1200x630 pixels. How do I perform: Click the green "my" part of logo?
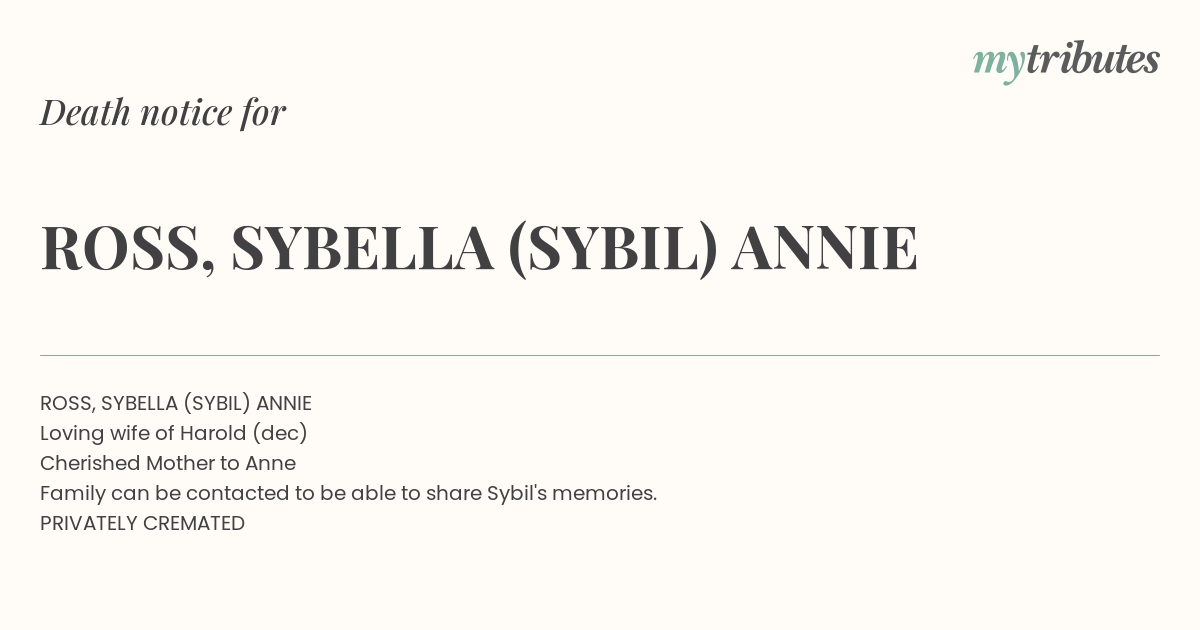pyautogui.click(x=999, y=66)
